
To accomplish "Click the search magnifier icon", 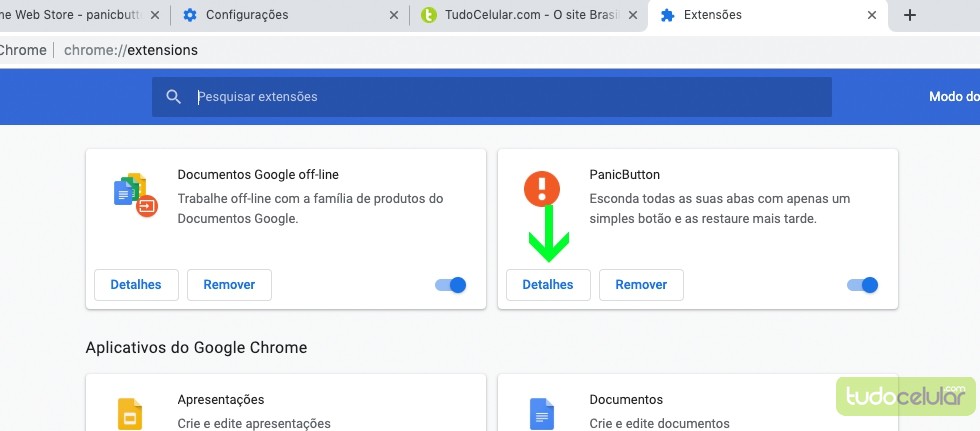I will [174, 97].
